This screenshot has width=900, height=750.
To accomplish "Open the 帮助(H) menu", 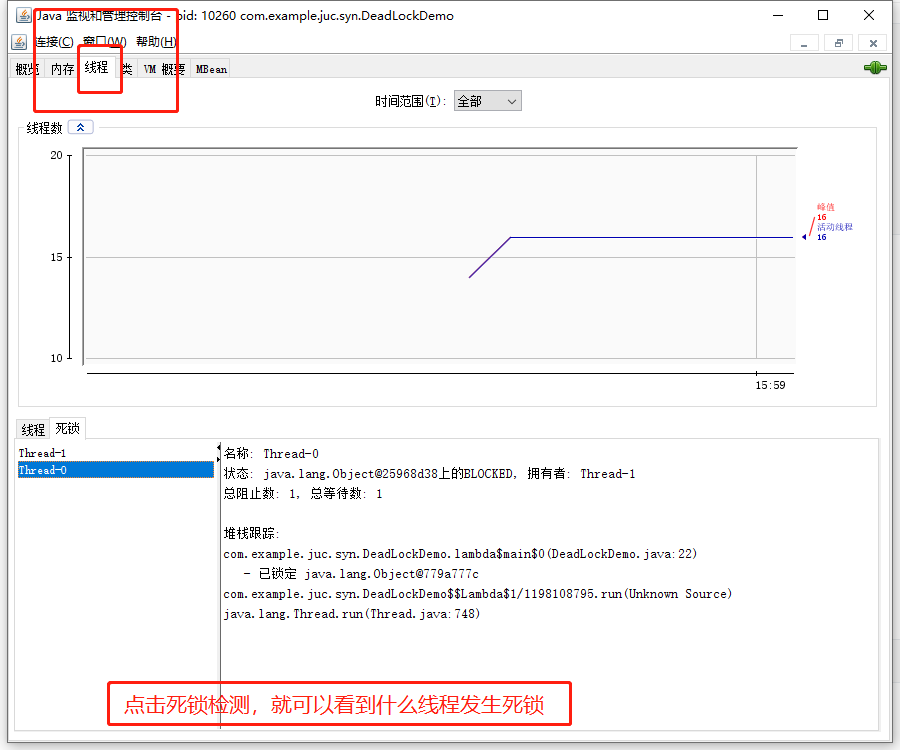I will pos(156,42).
